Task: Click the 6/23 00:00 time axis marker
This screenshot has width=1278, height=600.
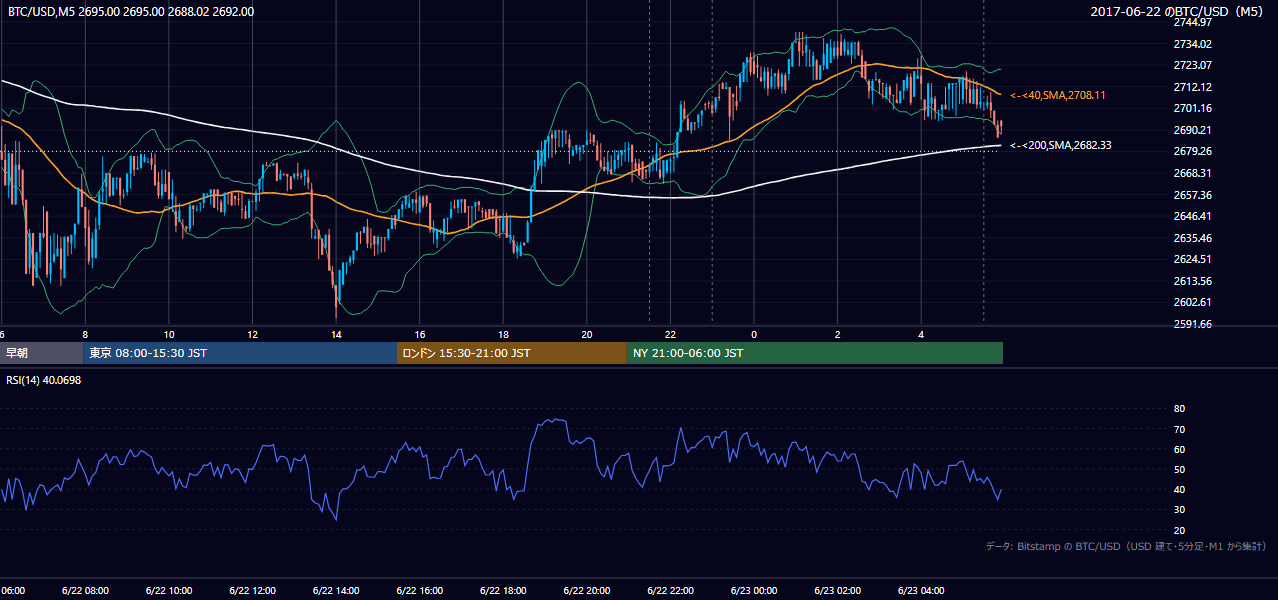Action: [754, 590]
